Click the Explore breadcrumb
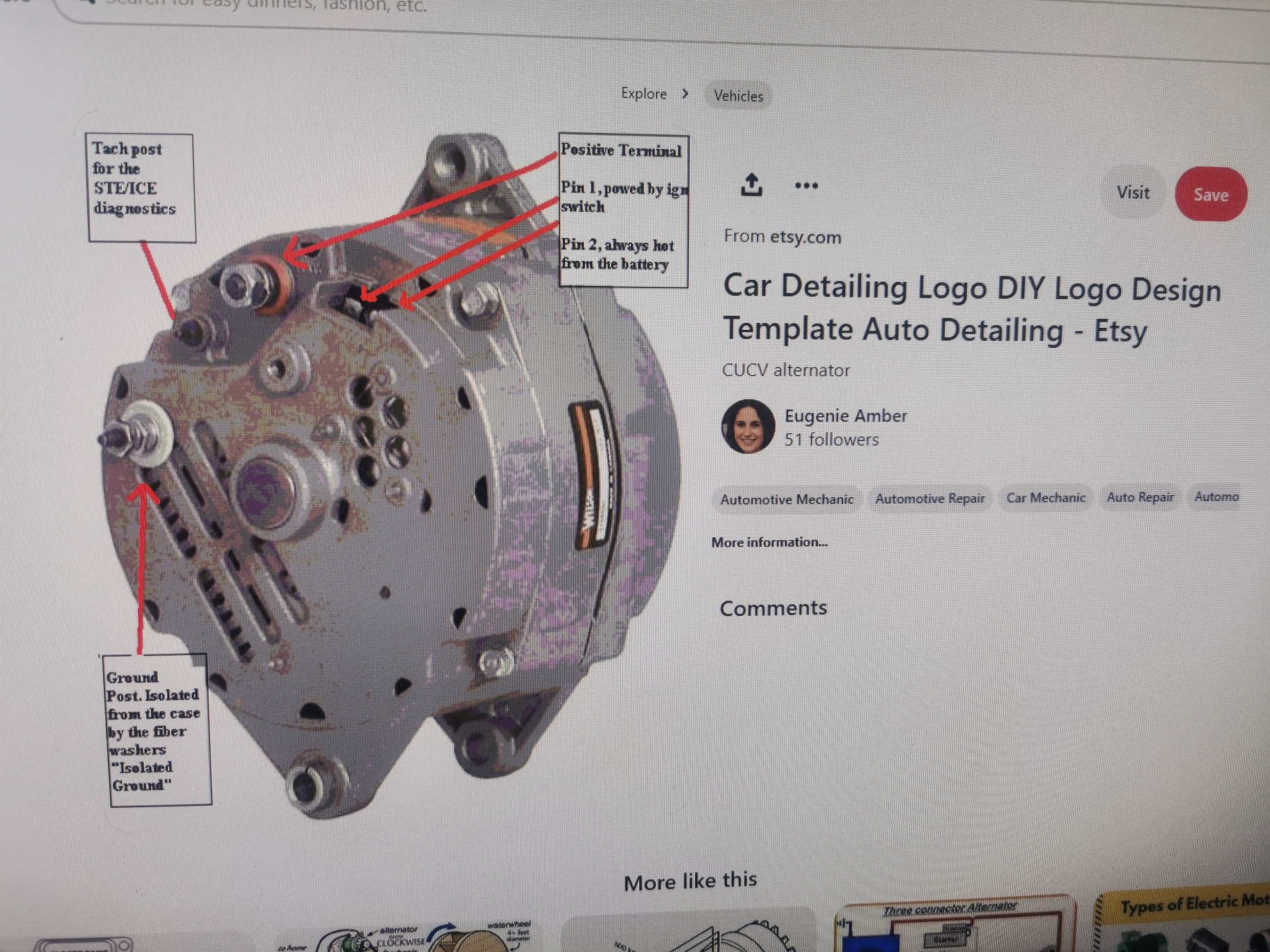Image resolution: width=1270 pixels, height=952 pixels. coord(643,93)
